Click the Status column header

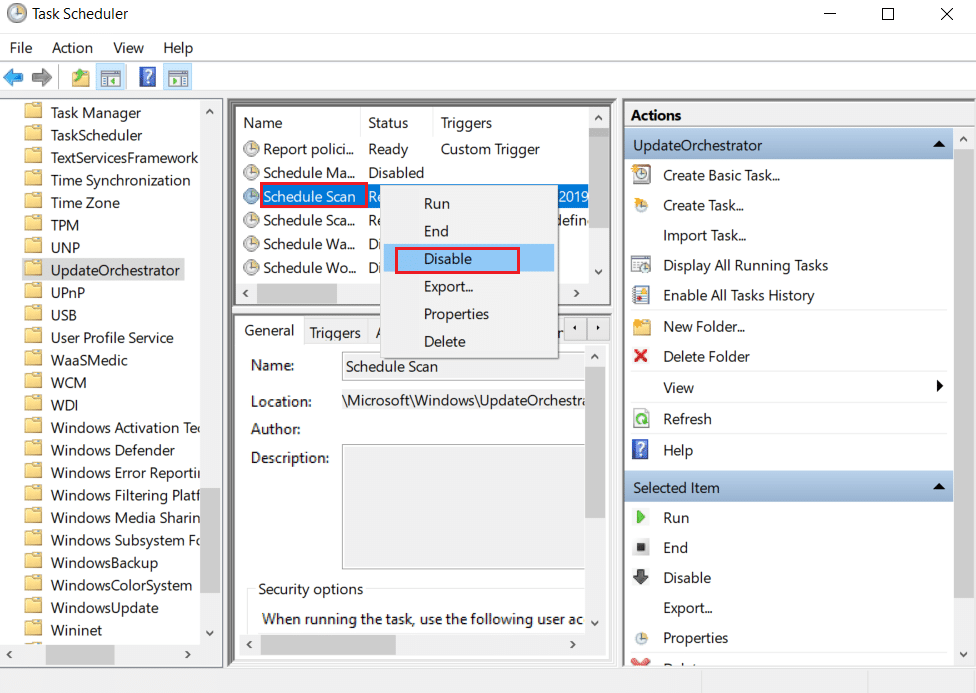[x=396, y=123]
